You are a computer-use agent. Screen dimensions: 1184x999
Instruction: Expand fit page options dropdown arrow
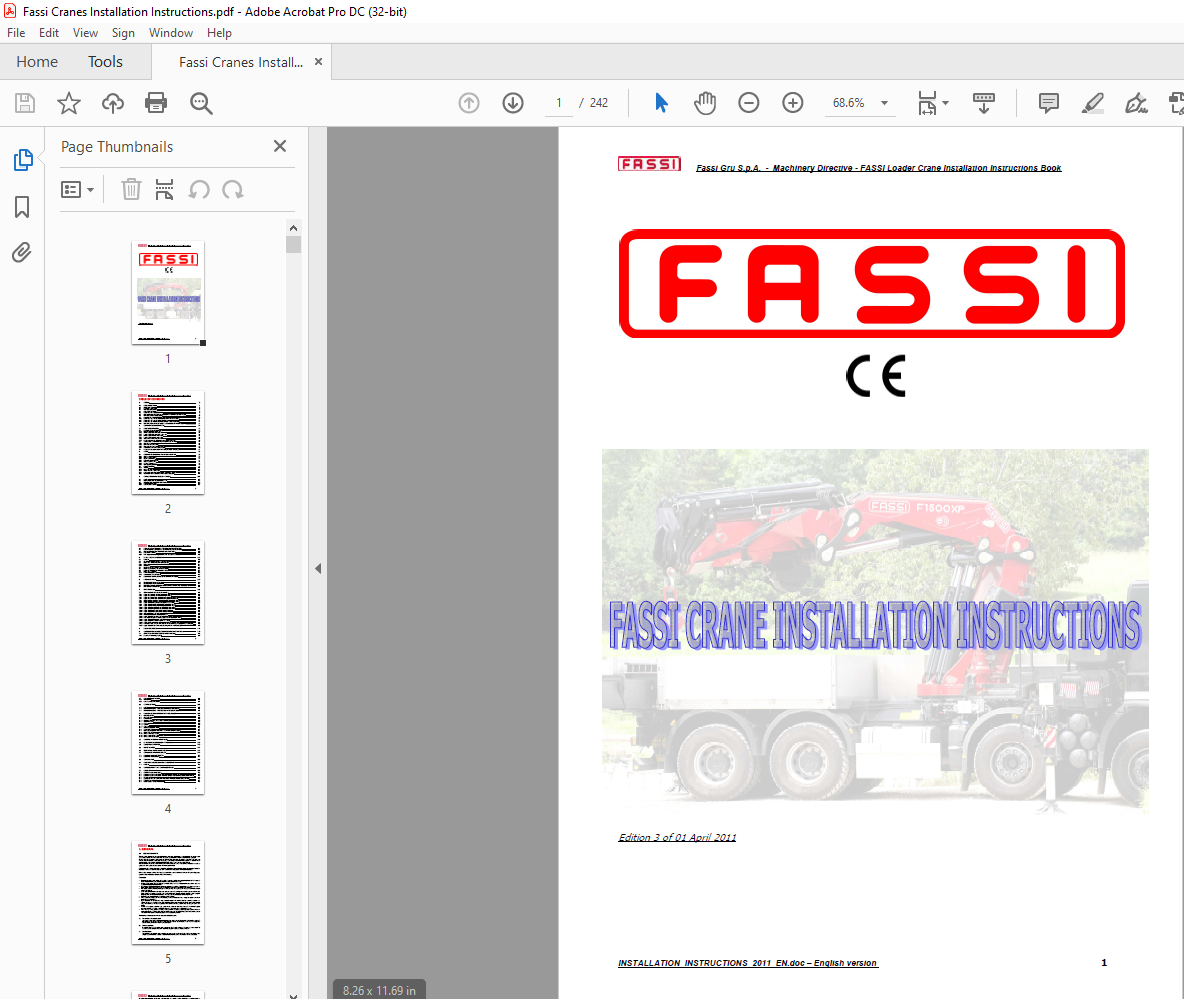945,103
